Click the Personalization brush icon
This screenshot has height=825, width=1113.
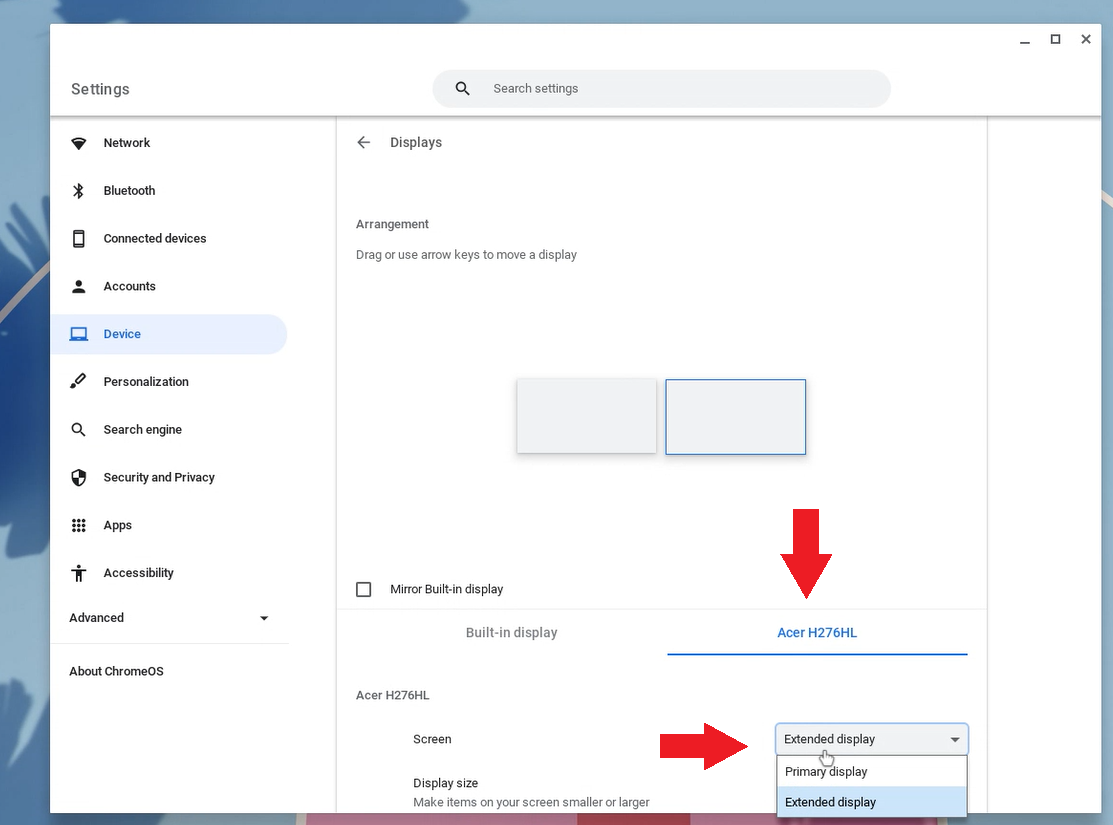pyautogui.click(x=79, y=382)
